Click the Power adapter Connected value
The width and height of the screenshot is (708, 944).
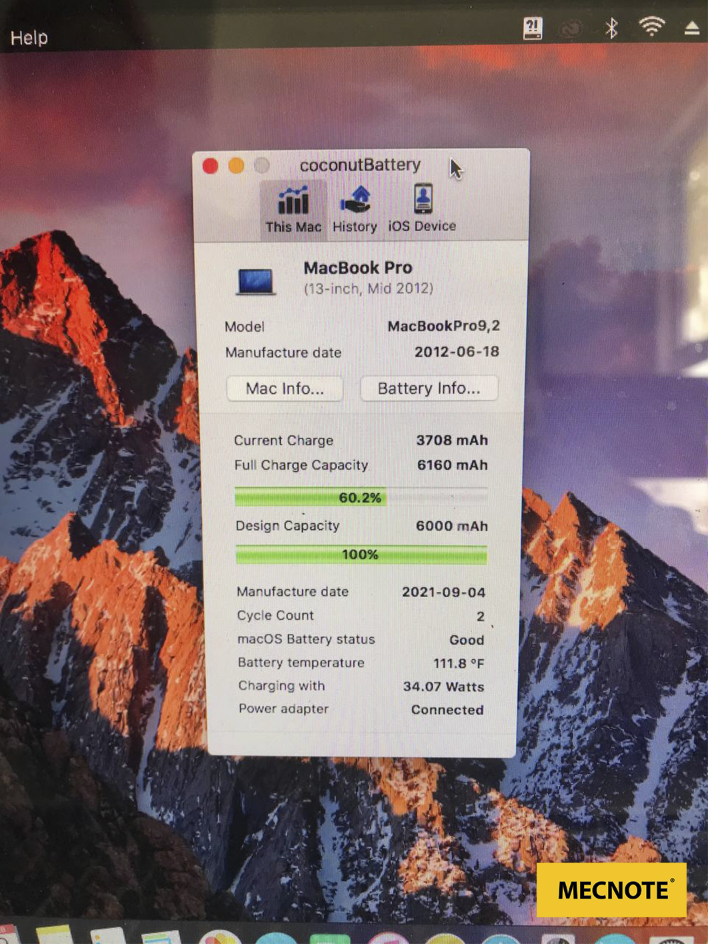(447, 710)
